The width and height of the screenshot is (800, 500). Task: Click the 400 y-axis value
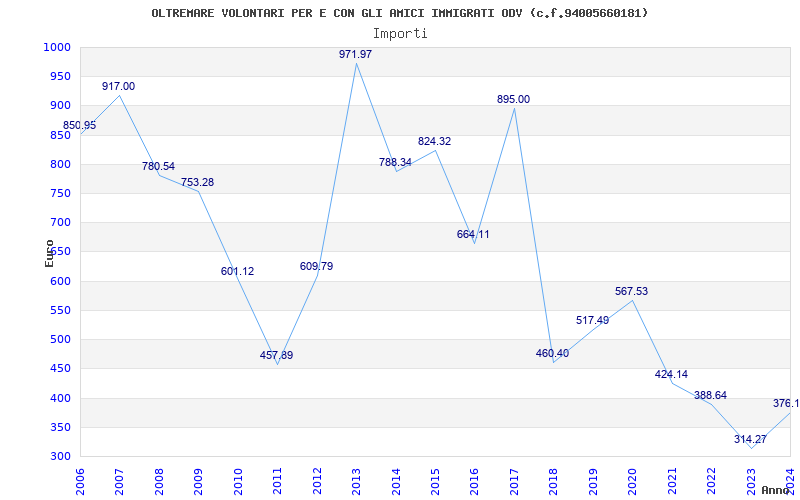(60, 398)
